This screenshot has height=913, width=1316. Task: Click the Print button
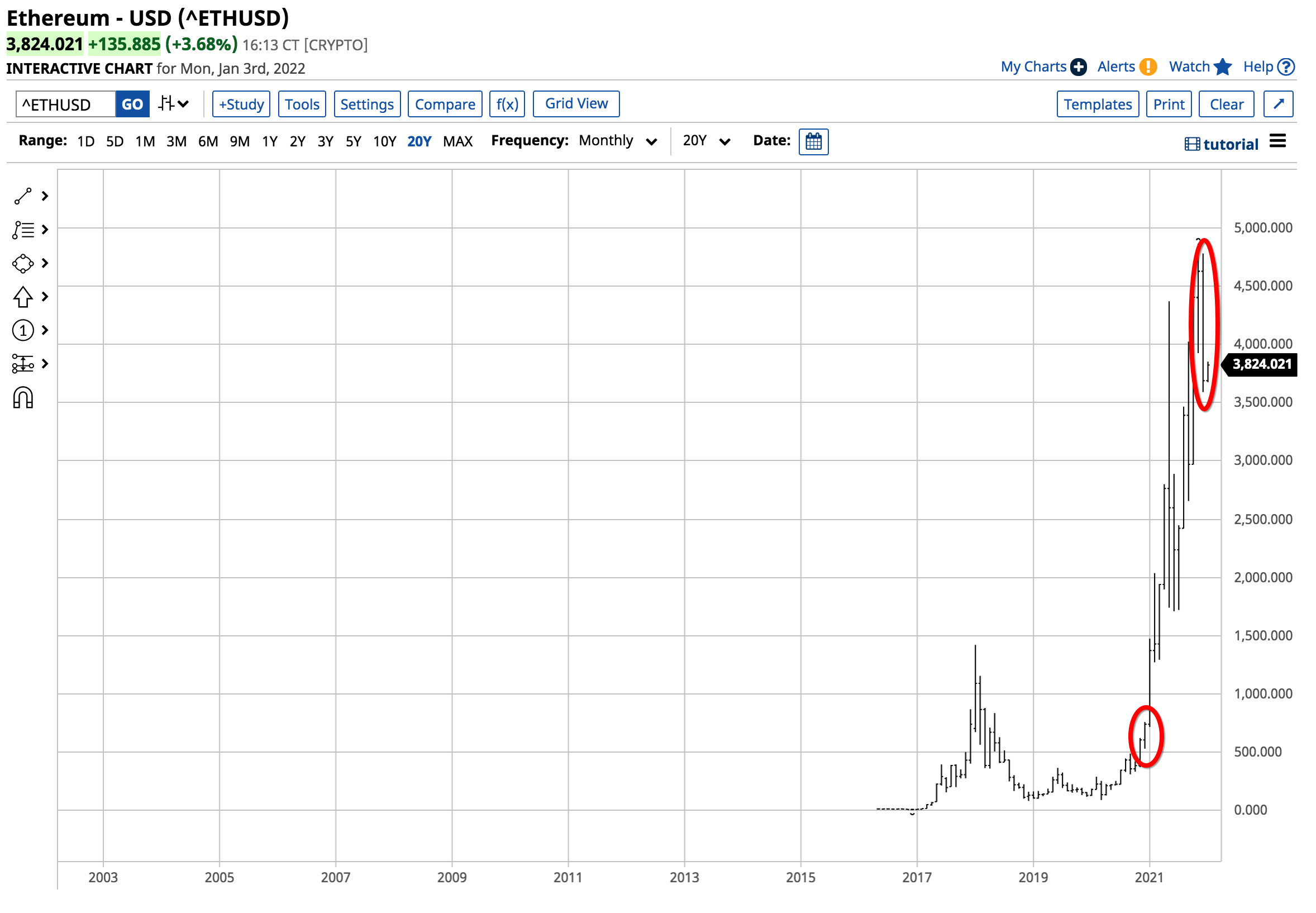(1169, 104)
